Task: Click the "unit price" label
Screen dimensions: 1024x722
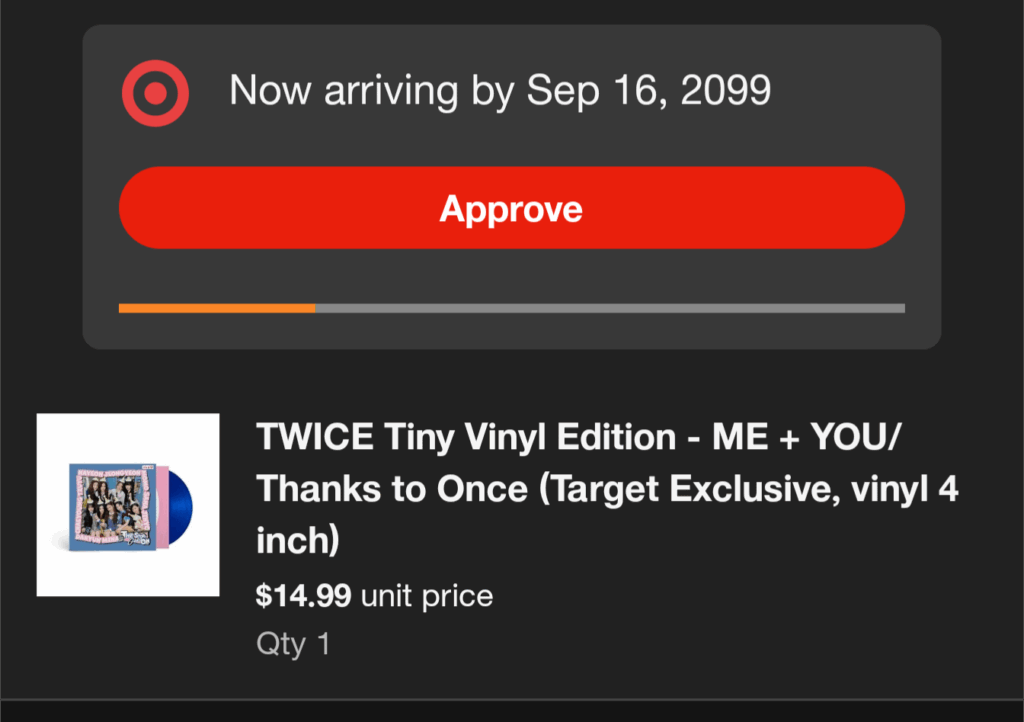Action: pos(427,596)
